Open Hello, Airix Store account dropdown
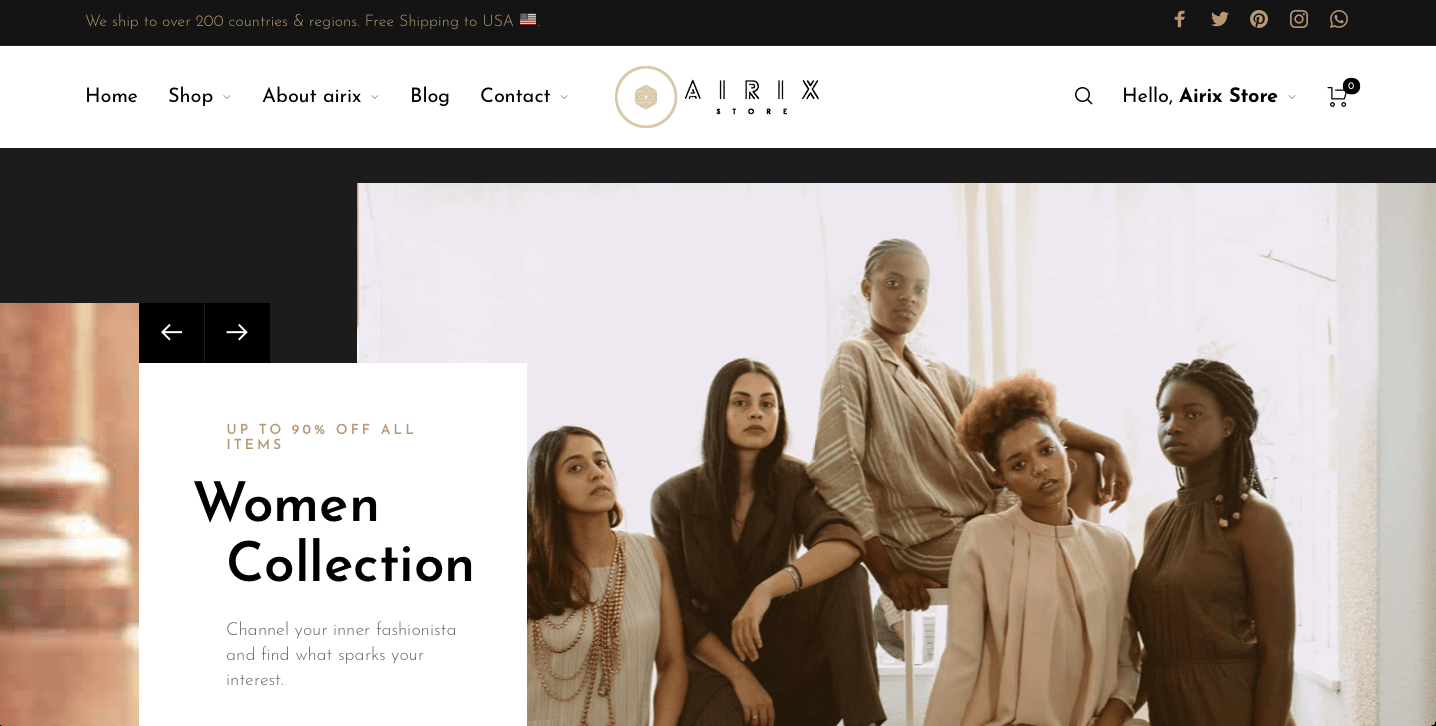 pos(1209,96)
